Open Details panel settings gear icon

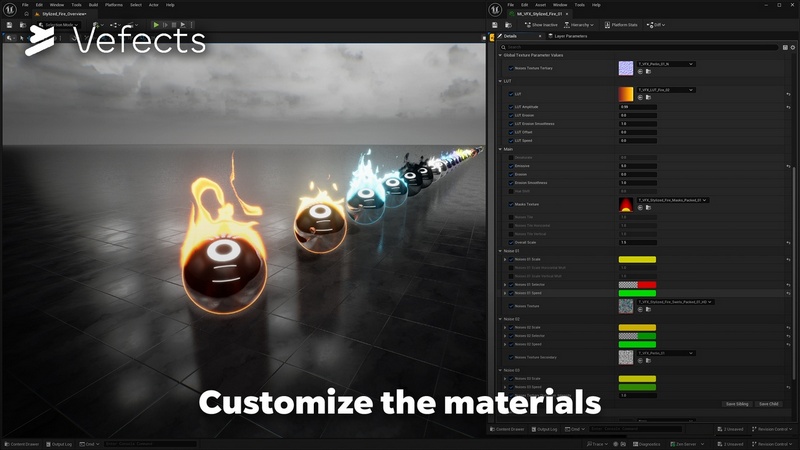(791, 47)
